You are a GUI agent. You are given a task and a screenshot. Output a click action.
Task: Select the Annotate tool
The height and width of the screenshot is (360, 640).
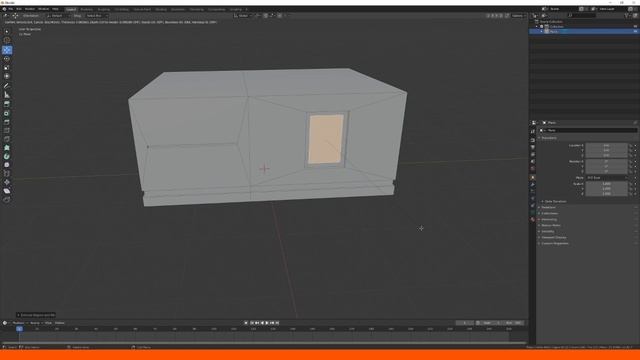point(7,86)
